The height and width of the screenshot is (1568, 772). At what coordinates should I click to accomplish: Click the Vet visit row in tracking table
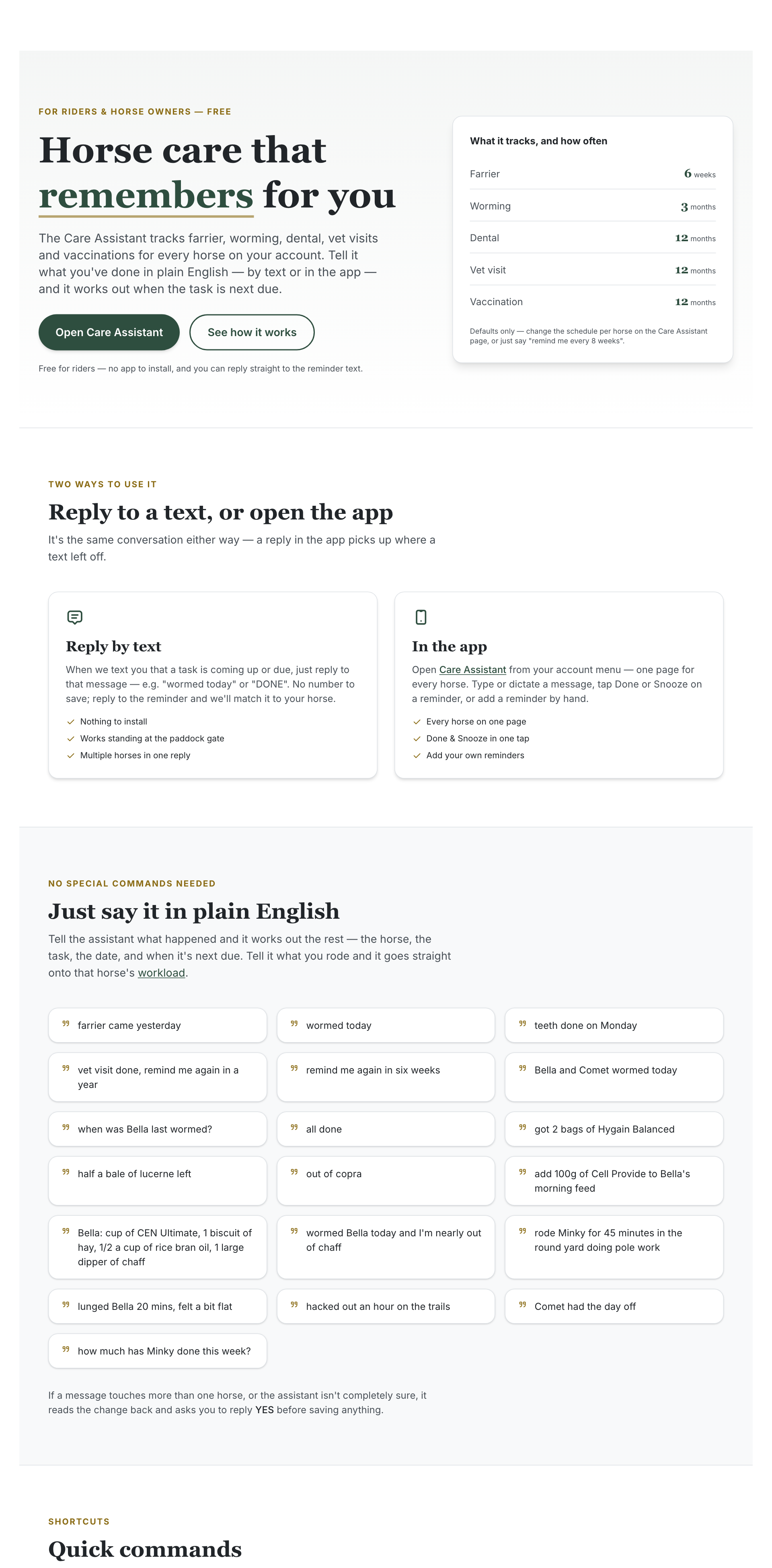[592, 270]
